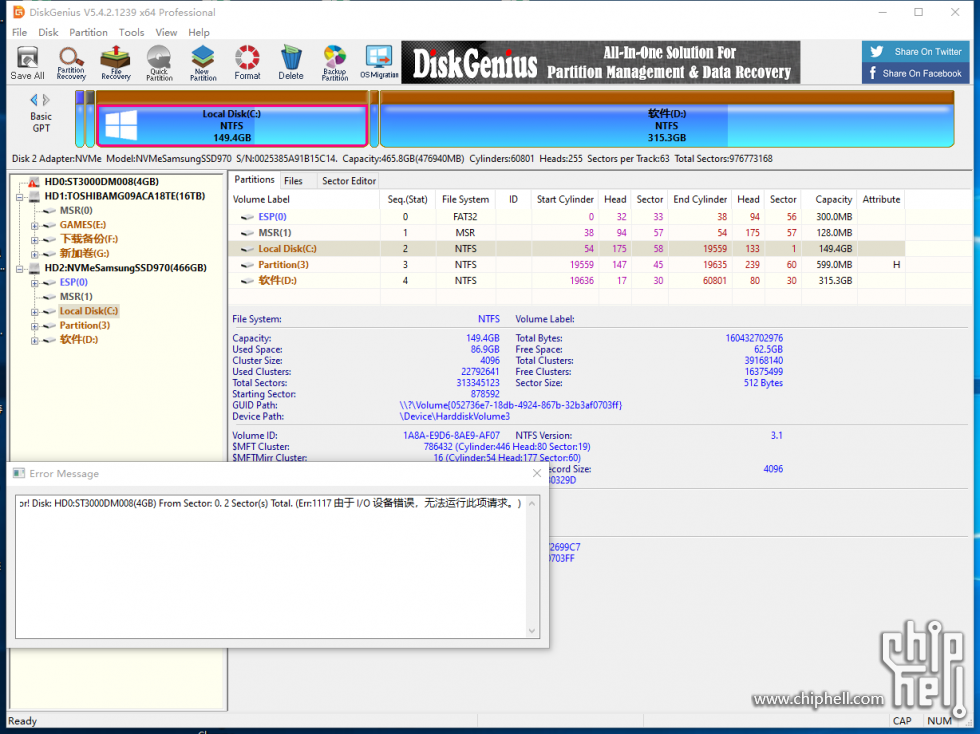Start OS Migration tool
The height and width of the screenshot is (734, 980).
(x=379, y=63)
